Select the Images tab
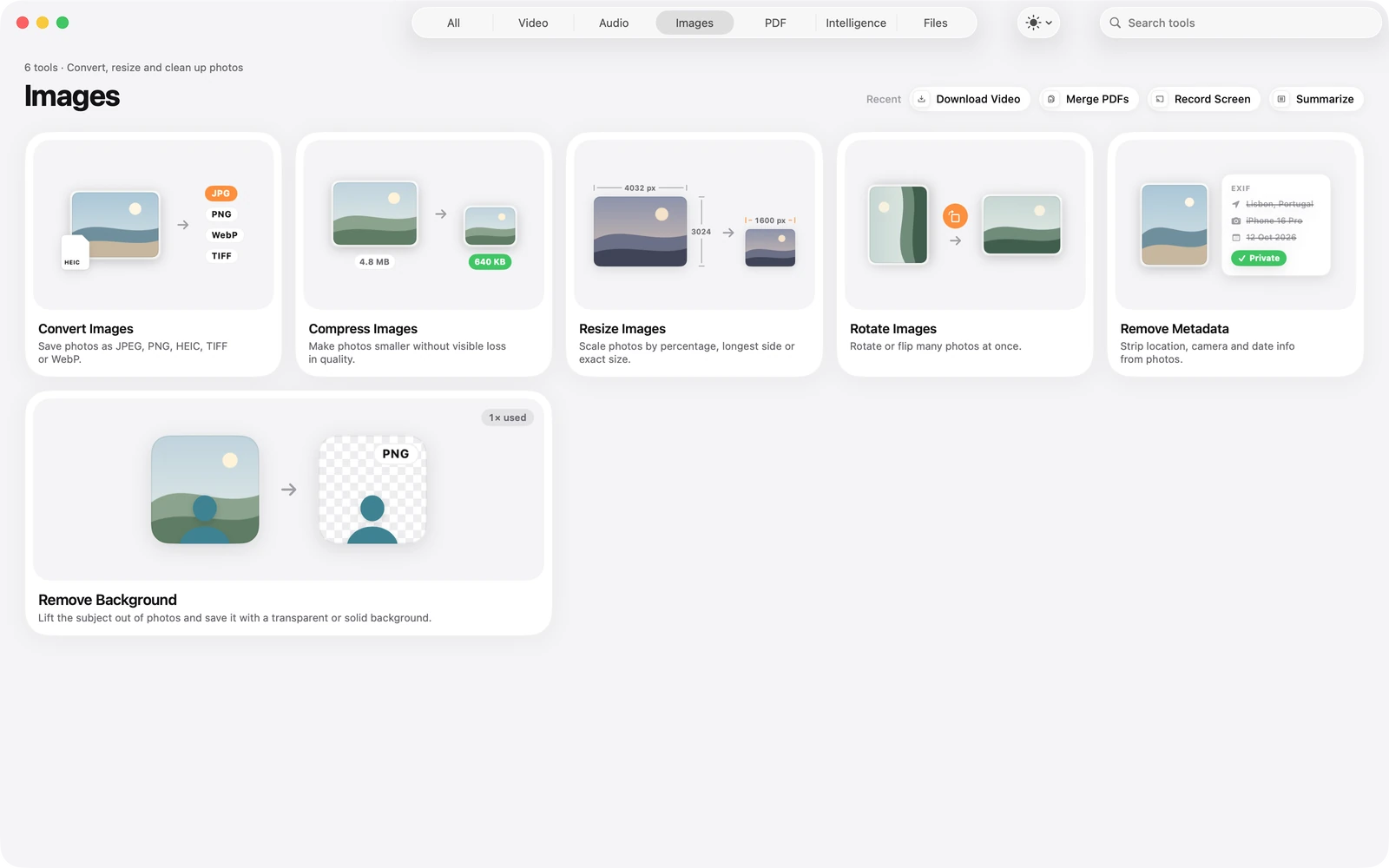This screenshot has height=868, width=1389. pos(694,23)
